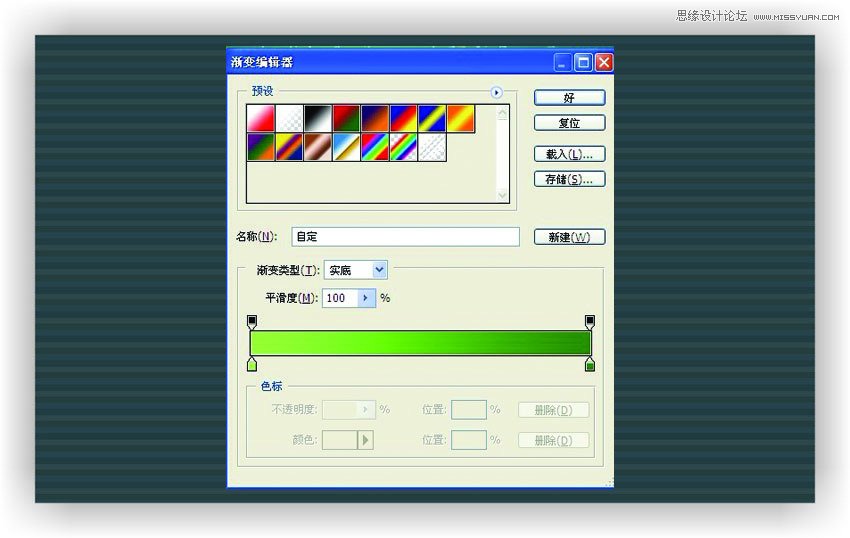Select the right opacity stop above gradient

(x=590, y=322)
